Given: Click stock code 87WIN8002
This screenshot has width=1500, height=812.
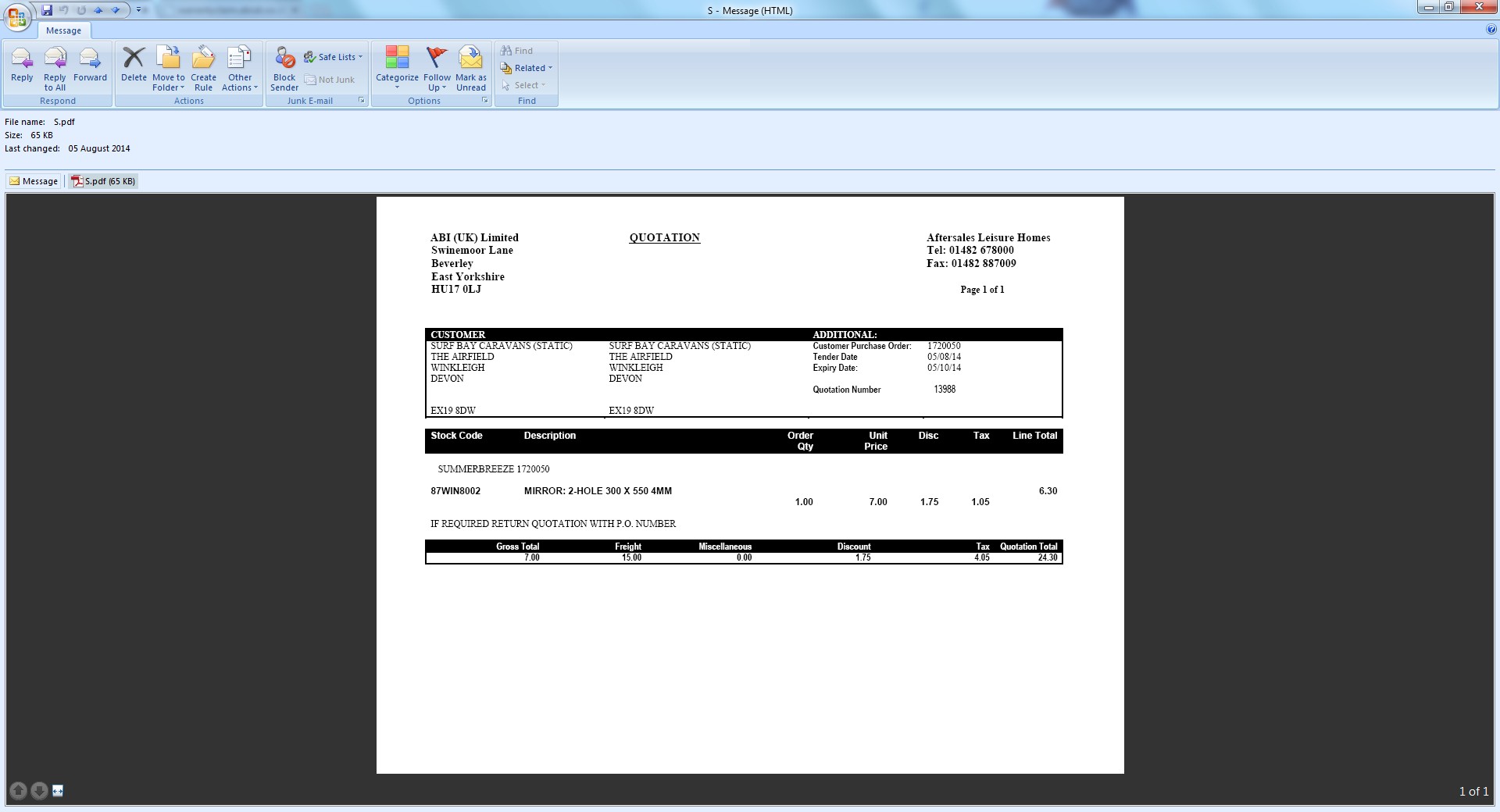Looking at the screenshot, I should pyautogui.click(x=455, y=491).
